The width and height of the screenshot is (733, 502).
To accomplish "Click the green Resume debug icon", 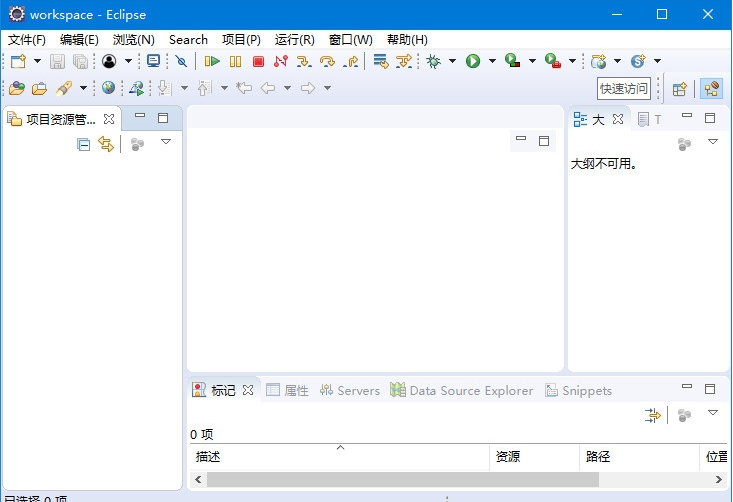I will coord(212,62).
